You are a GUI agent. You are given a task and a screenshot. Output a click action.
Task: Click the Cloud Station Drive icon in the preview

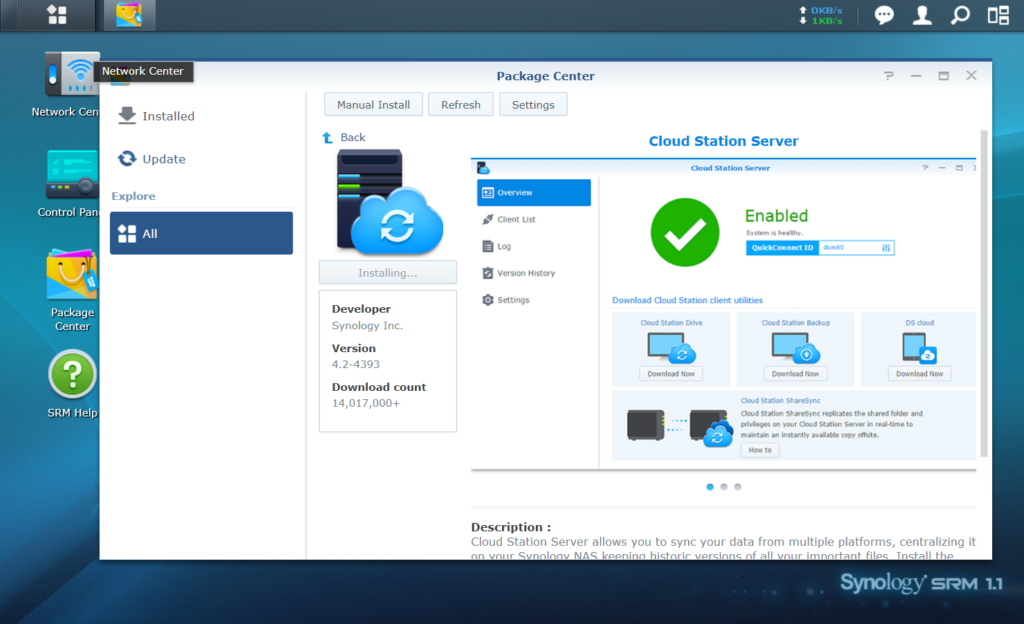pos(671,347)
